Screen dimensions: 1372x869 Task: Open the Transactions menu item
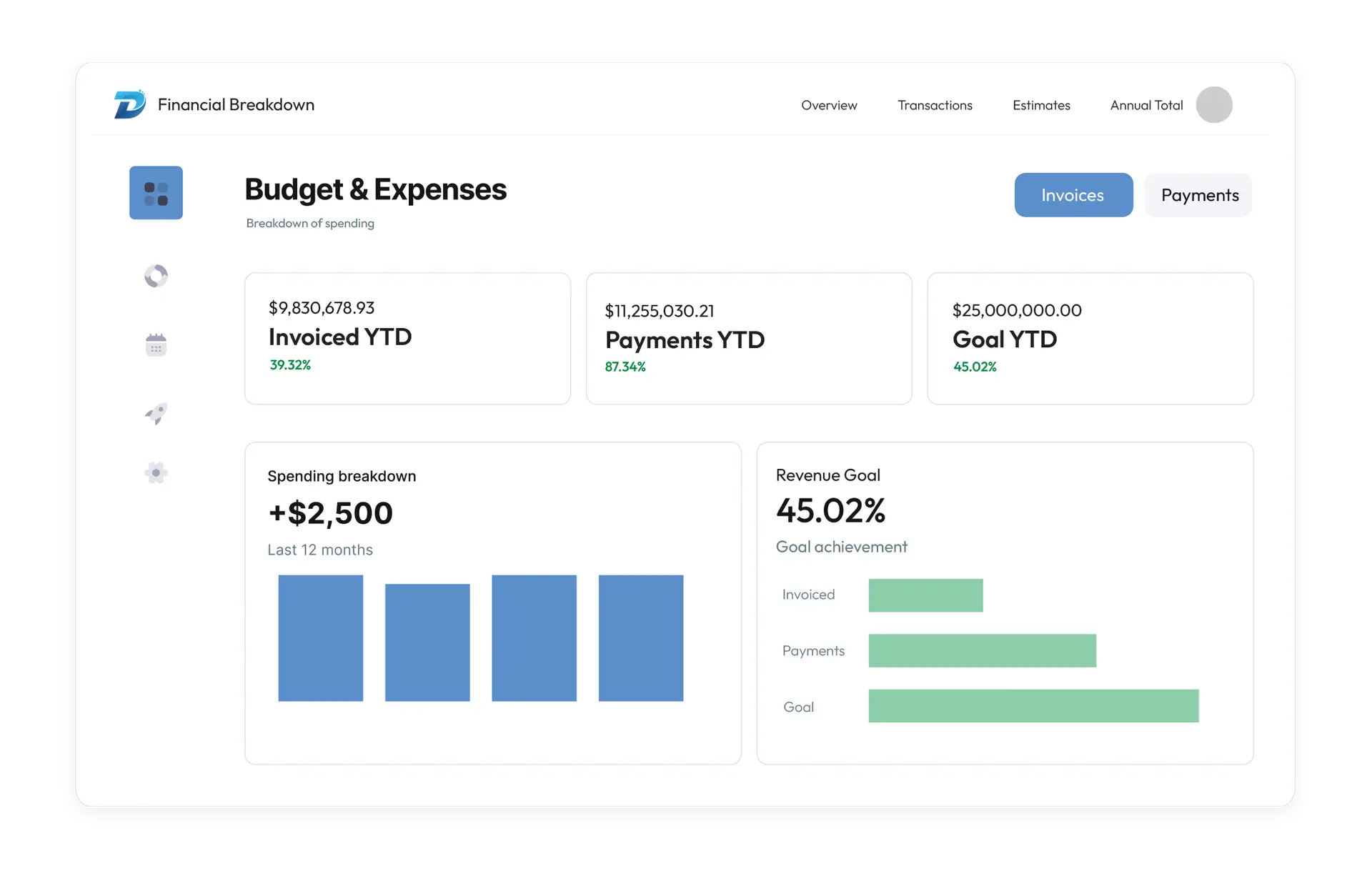(x=935, y=105)
